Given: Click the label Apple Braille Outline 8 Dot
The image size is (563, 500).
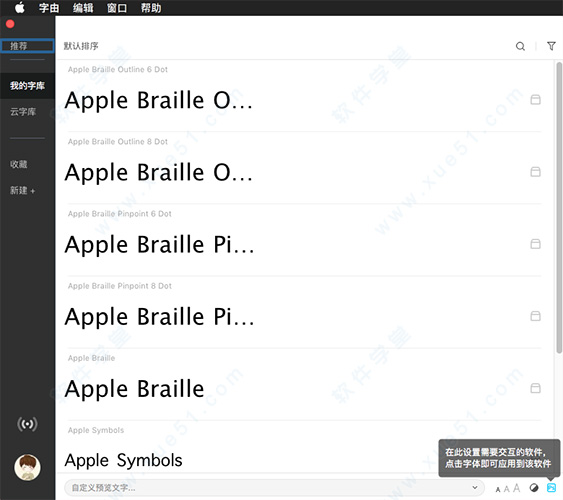Looking at the screenshot, I should point(118,141).
